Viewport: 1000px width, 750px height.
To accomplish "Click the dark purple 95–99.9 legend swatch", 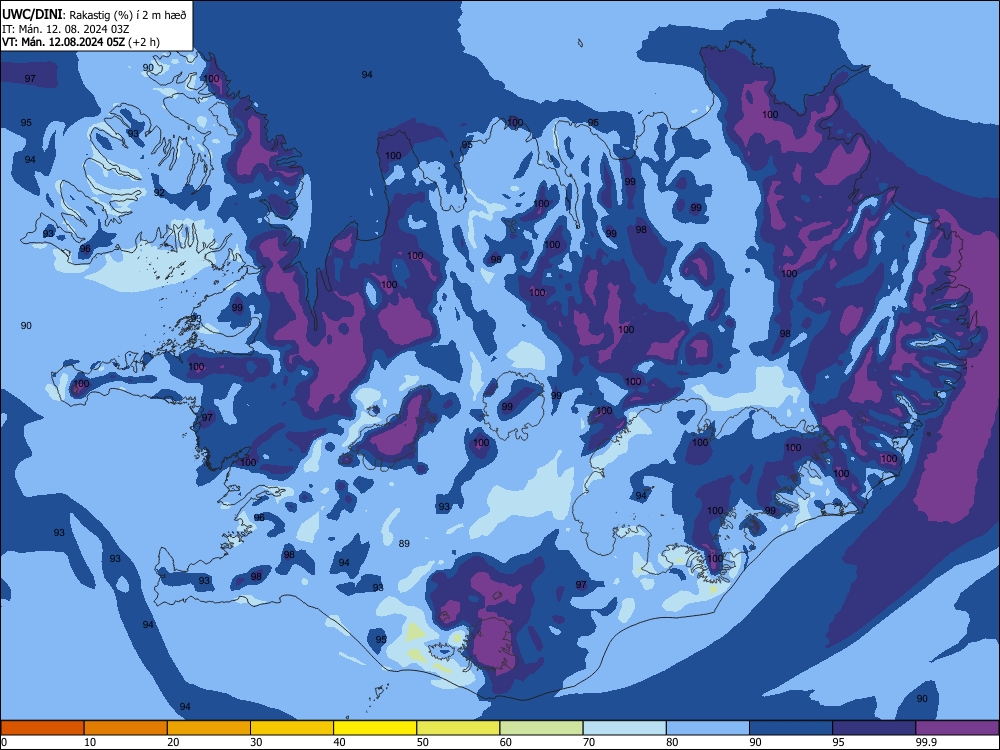I will [874, 728].
